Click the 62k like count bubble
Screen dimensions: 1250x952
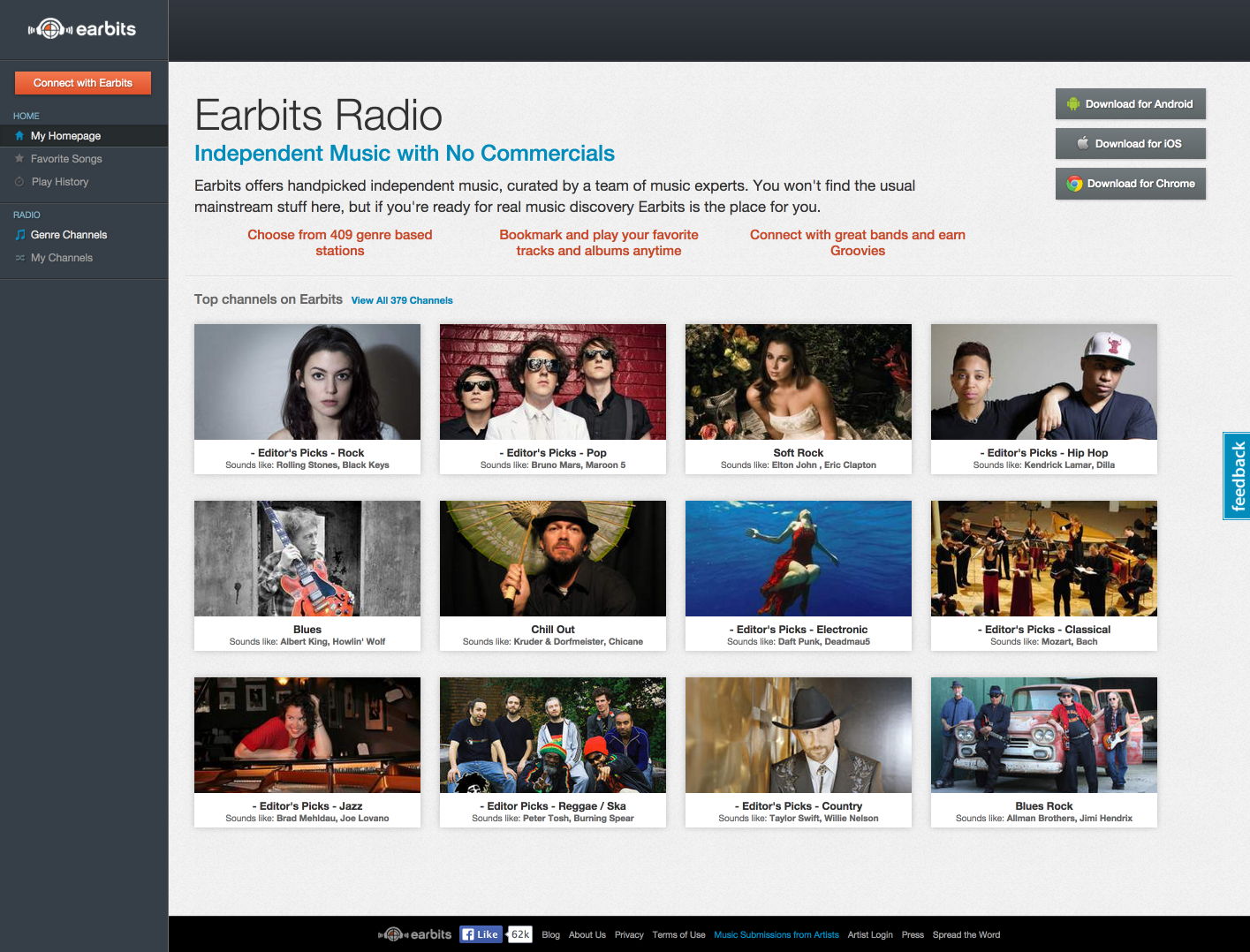click(520, 934)
